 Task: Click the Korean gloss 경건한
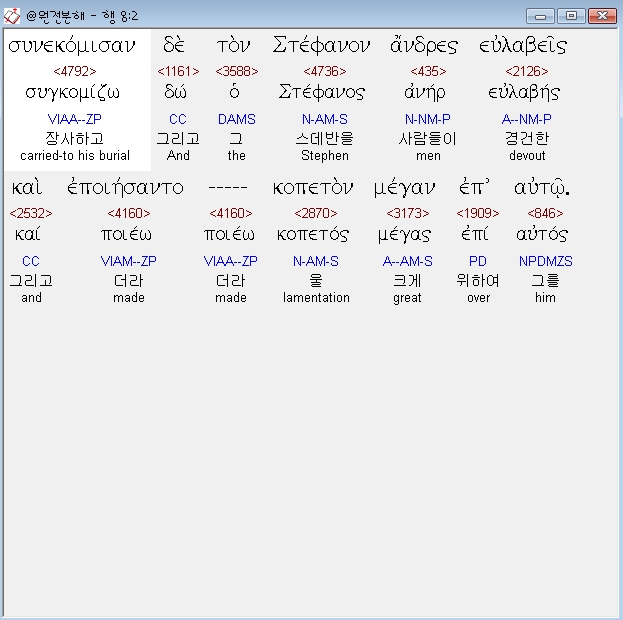(x=527, y=138)
